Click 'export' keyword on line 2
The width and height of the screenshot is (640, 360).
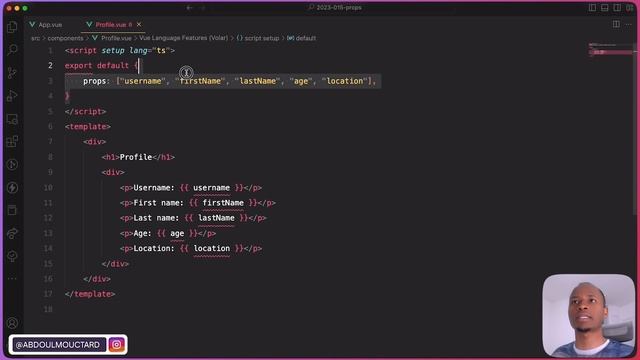click(x=78, y=65)
